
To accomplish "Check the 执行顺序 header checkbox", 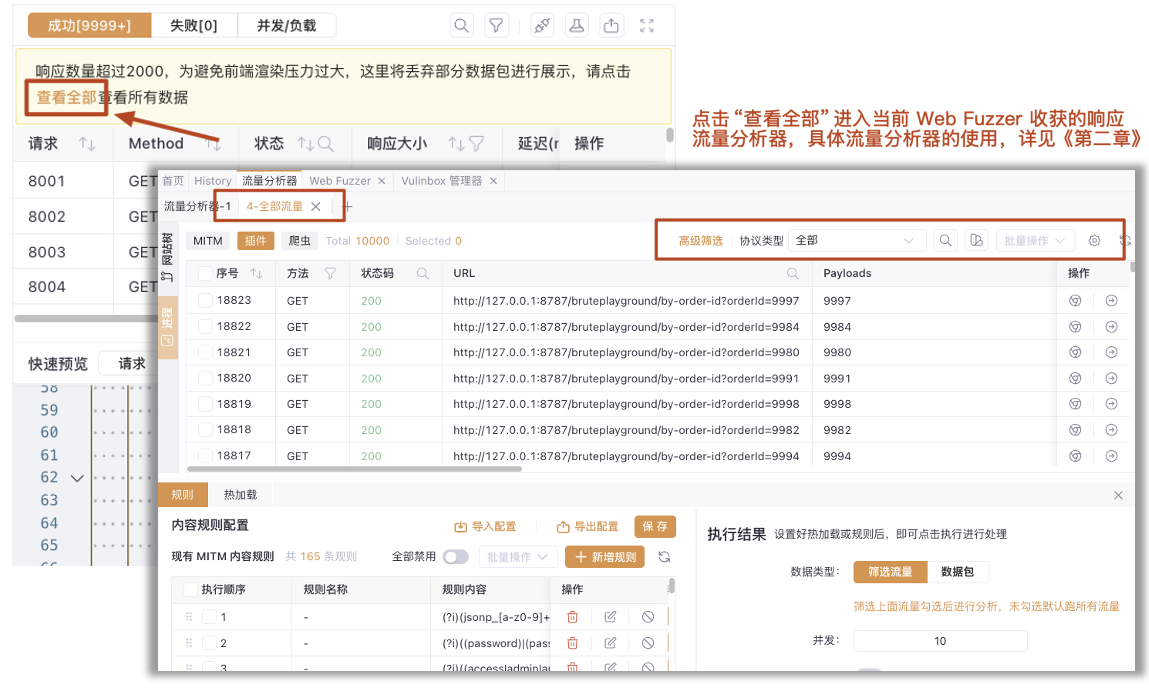I will pos(190,589).
